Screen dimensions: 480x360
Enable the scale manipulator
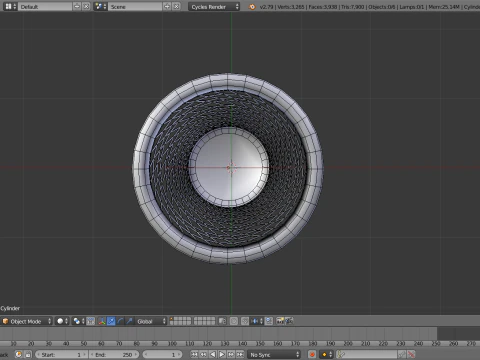point(129,321)
